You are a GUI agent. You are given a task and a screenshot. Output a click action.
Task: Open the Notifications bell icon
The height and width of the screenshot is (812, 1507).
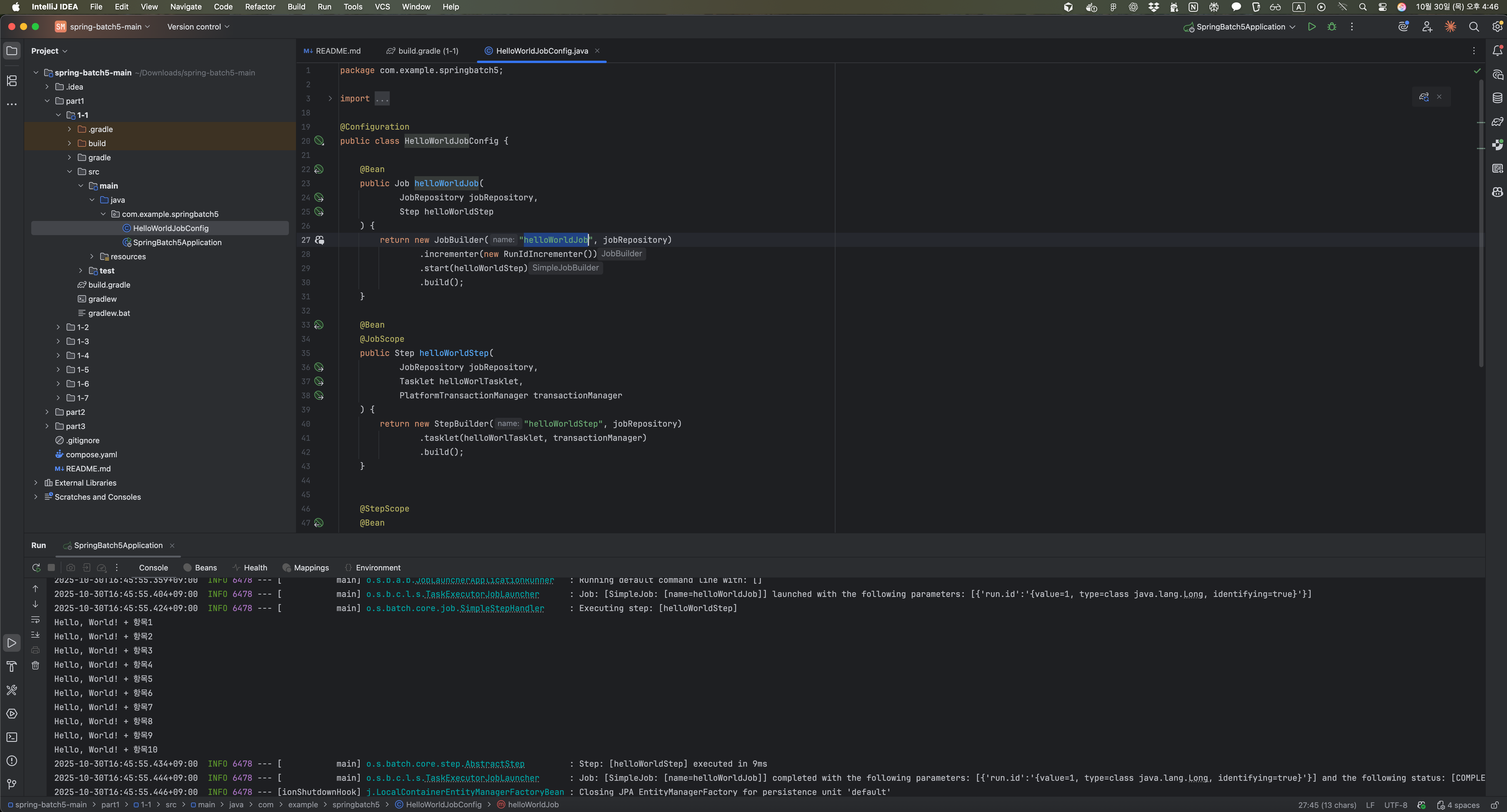point(1497,51)
